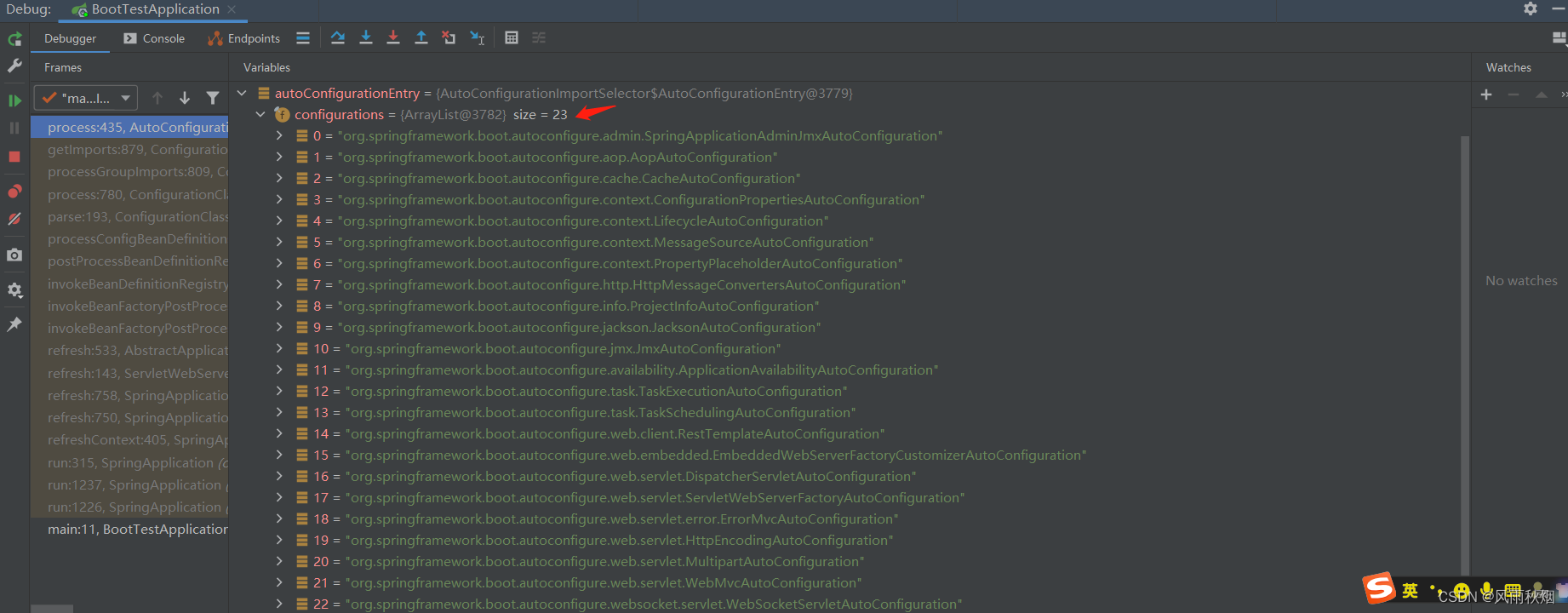Switch to the Debugger tab

(70, 38)
